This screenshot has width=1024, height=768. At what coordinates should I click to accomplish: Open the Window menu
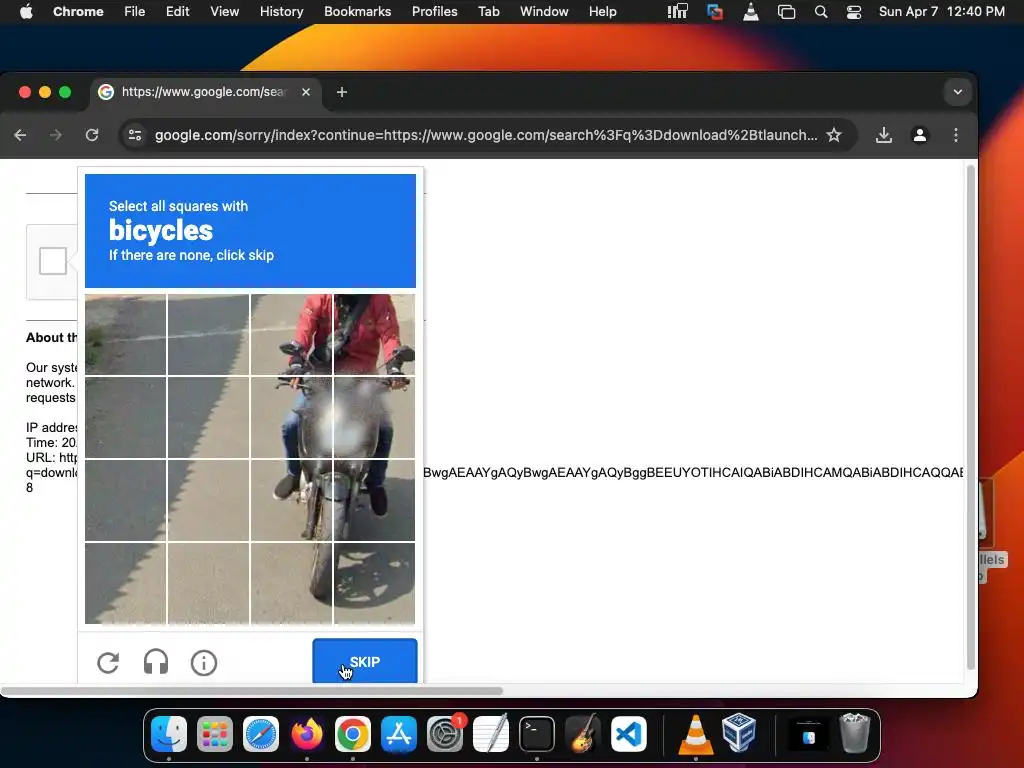[x=544, y=12]
